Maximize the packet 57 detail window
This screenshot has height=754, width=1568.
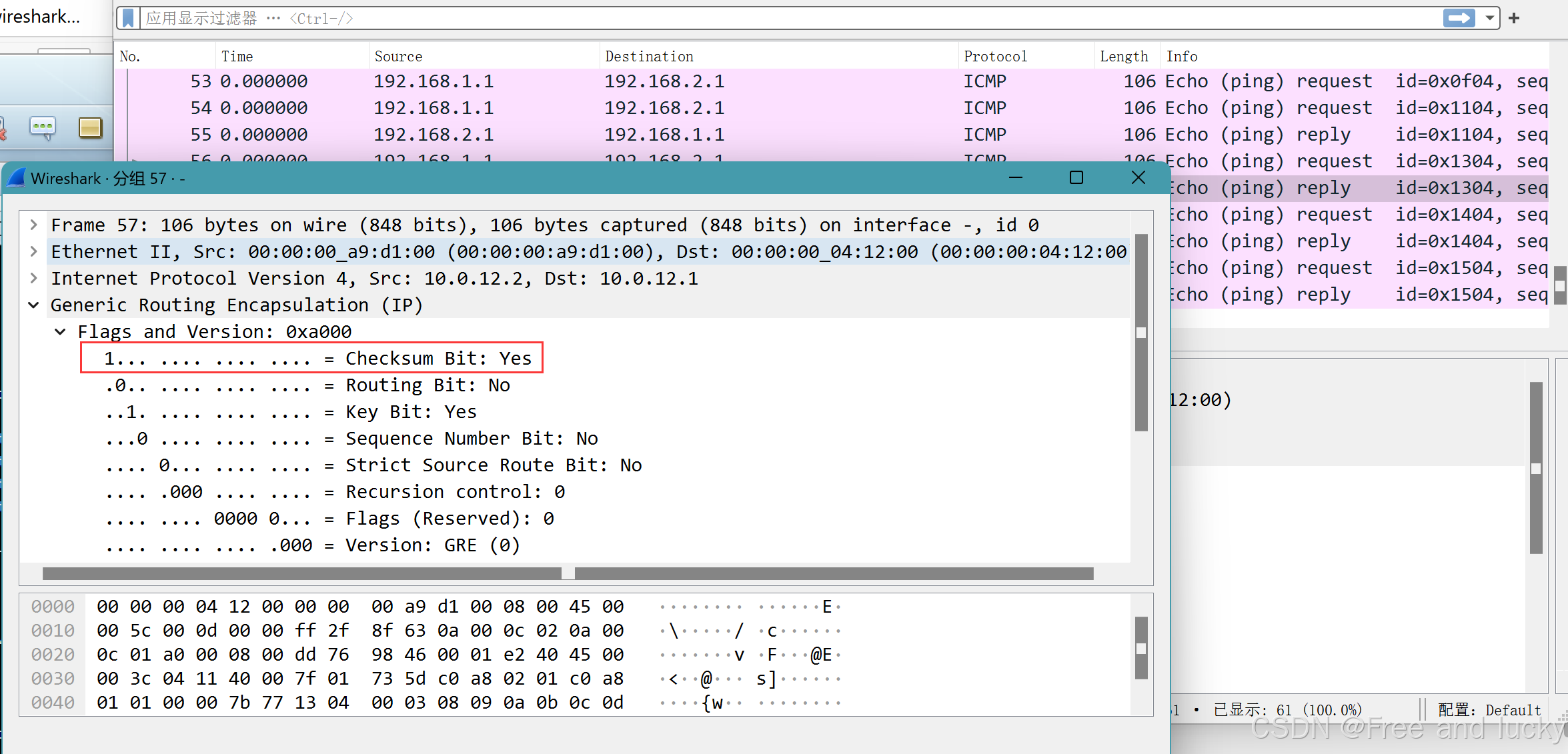coord(1076,177)
